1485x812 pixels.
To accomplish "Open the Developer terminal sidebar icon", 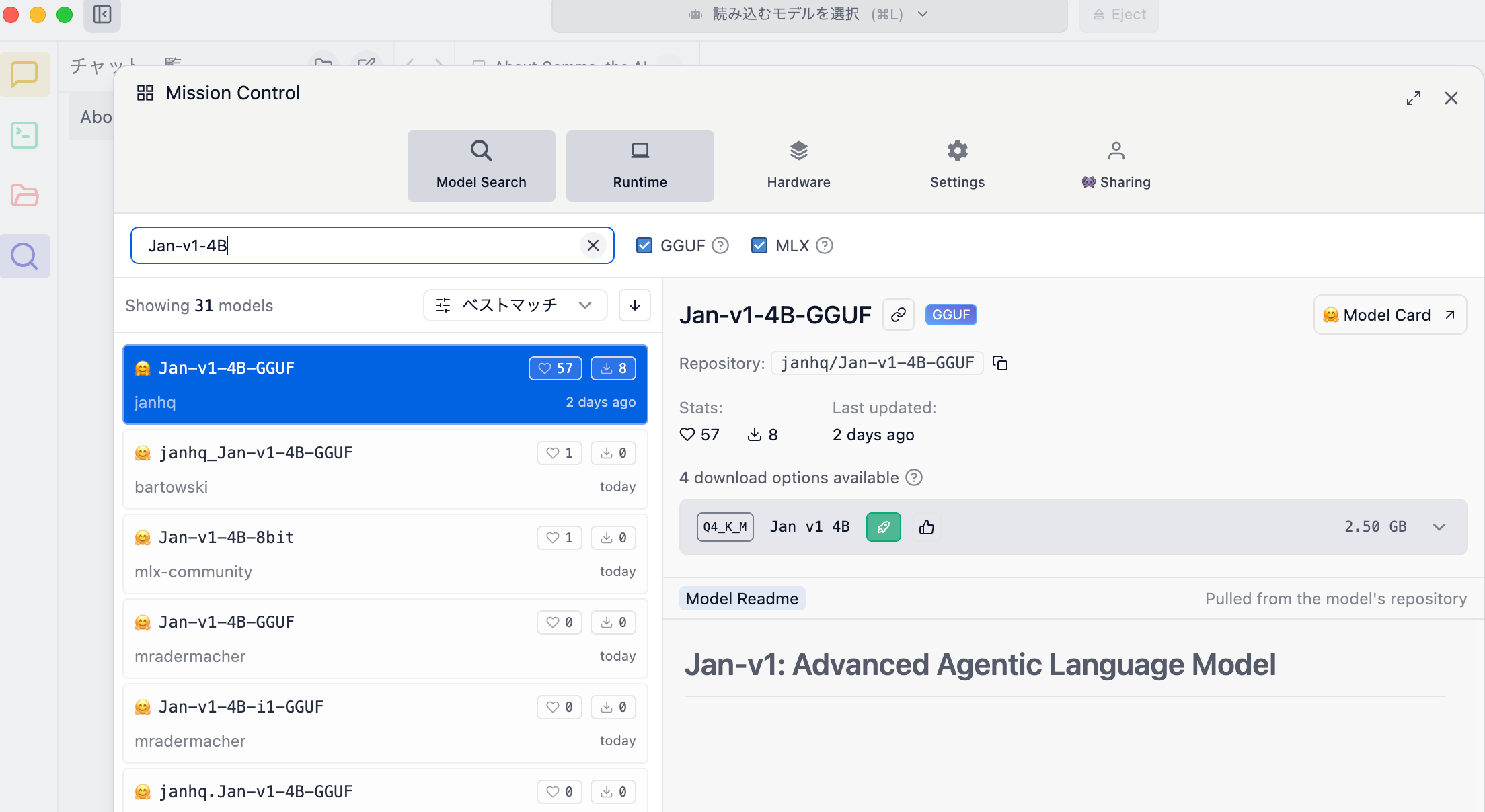I will point(25,135).
